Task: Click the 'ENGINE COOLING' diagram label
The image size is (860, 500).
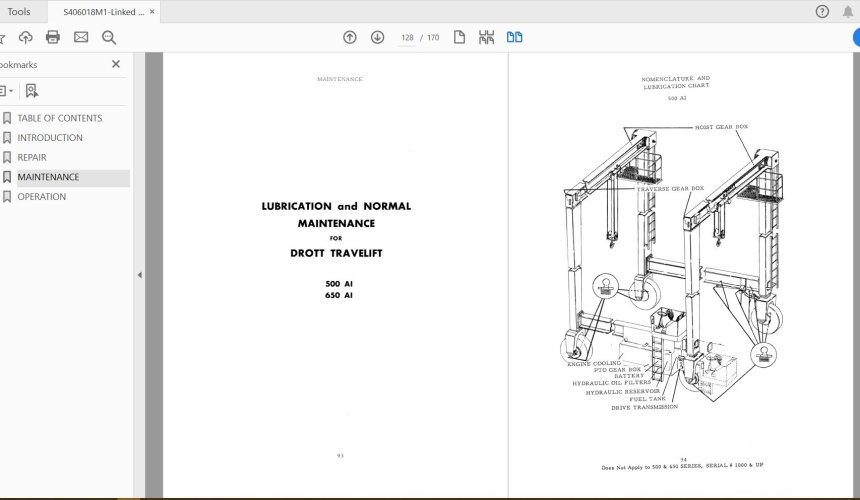Action: point(594,363)
